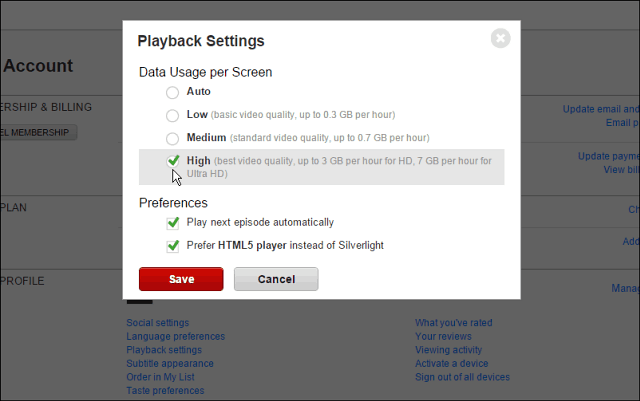This screenshot has height=401, width=640.
Task: Click Order in My List link
Action: 161,377
